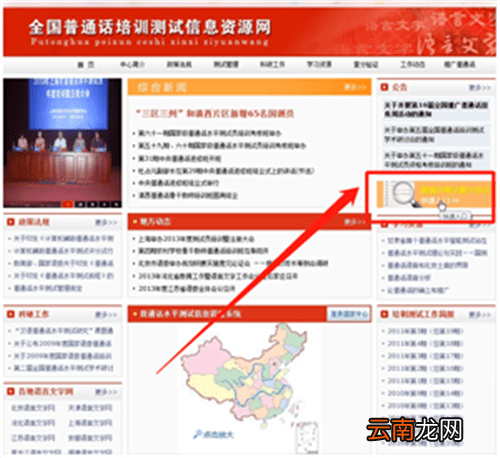Select slideshow page 4 indicator
The width and height of the screenshot is (500, 458).
click(104, 204)
